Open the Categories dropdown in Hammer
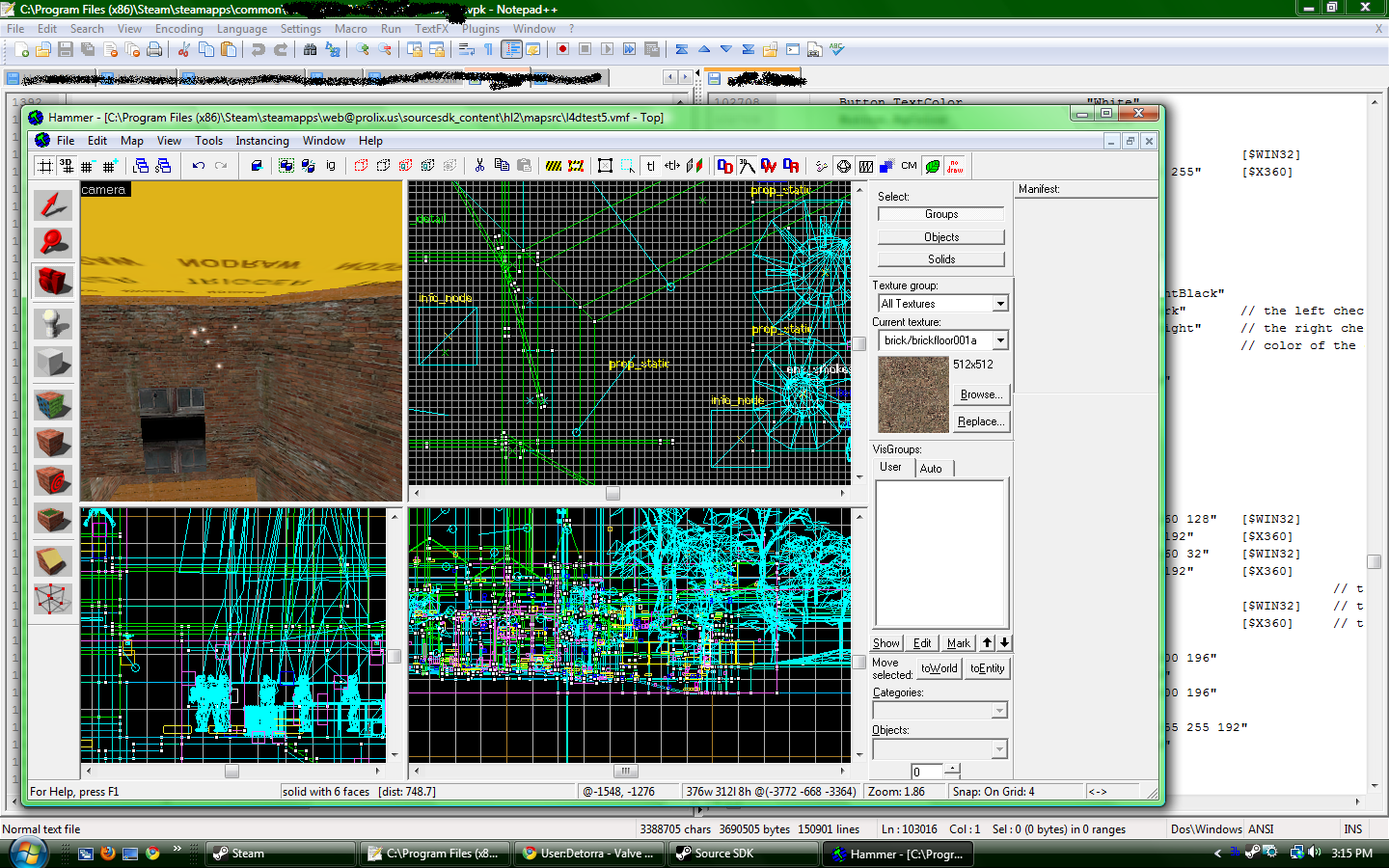Viewport: 1389px width, 868px height. 999,711
